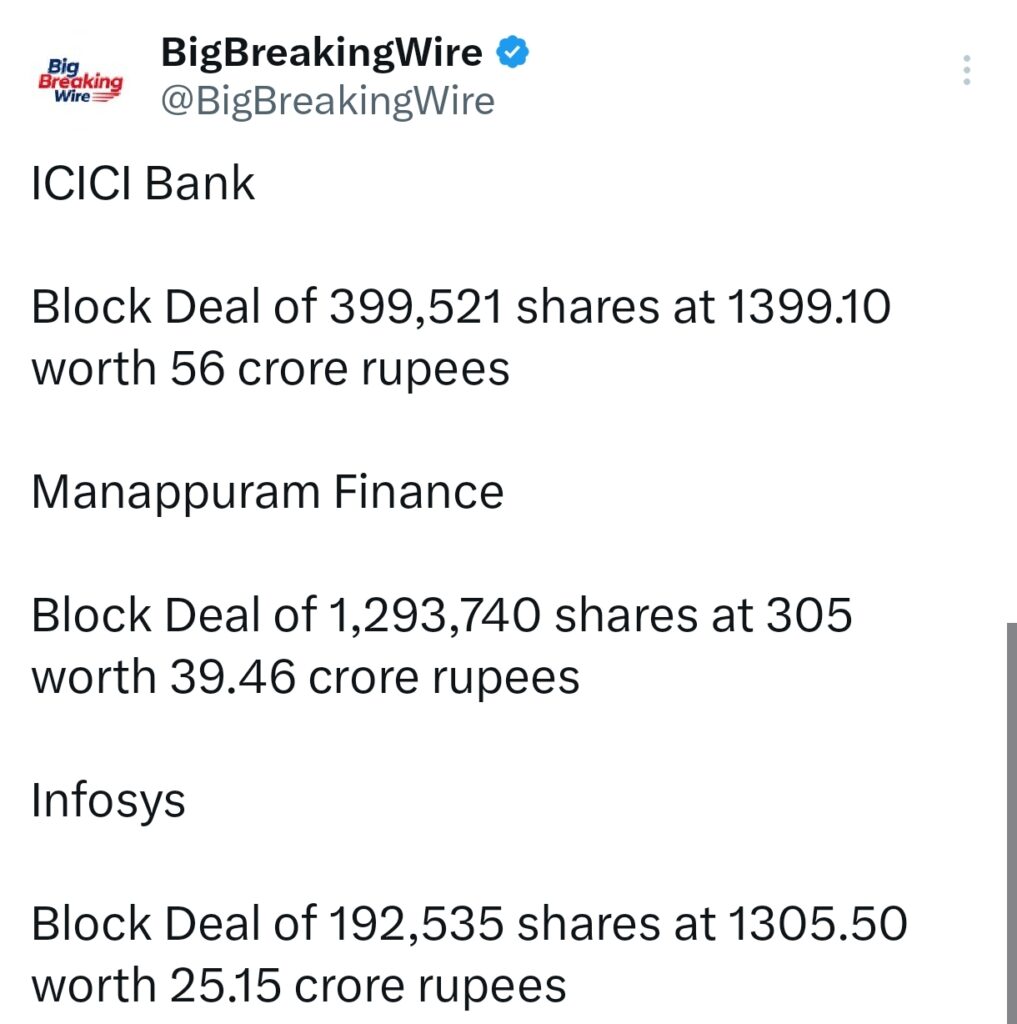This screenshot has height=1024, width=1017.
Task: Click the 399,521 shares figure
Action: (x=415, y=306)
